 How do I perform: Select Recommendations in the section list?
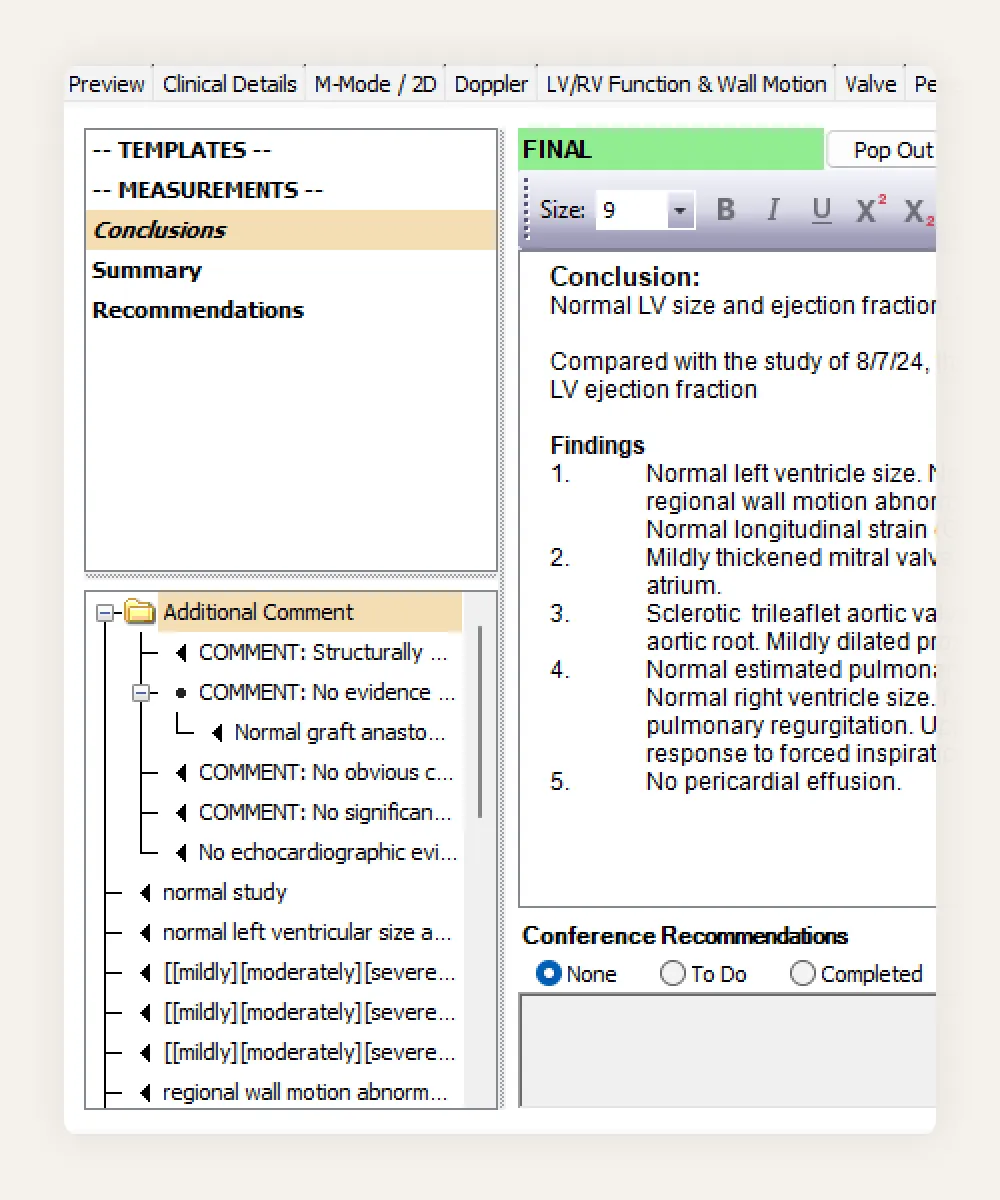click(x=291, y=310)
